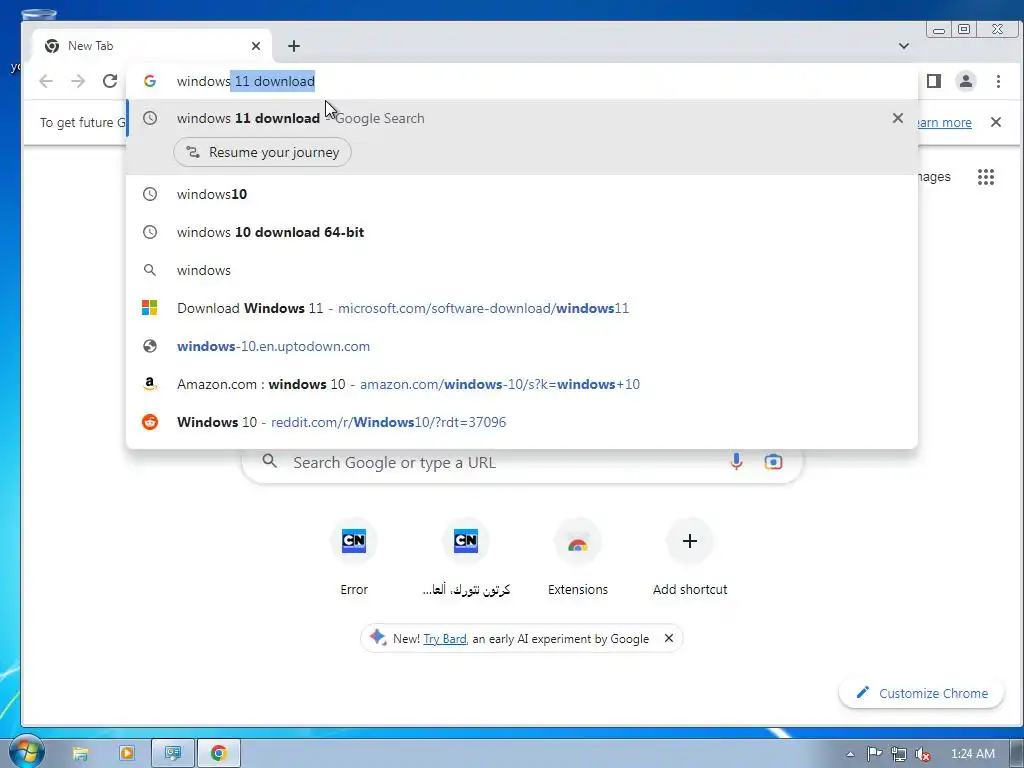The width and height of the screenshot is (1024, 768).
Task: Toggle the side panel icon
Action: (934, 81)
